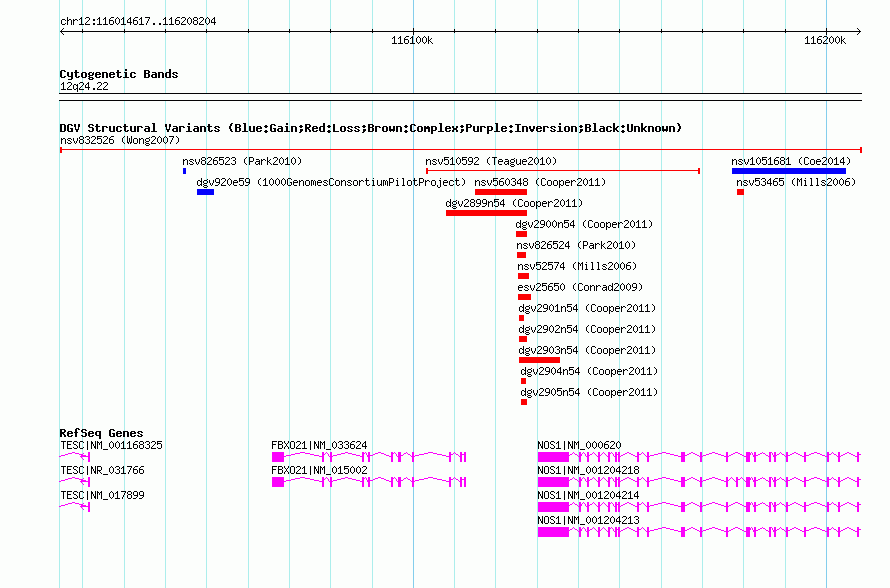Click the 12q24.22 band label

[84, 86]
